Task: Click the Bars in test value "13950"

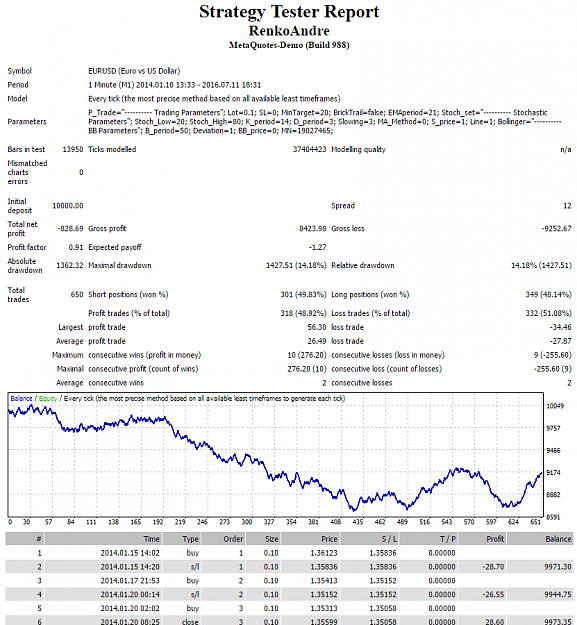Action: click(x=73, y=149)
